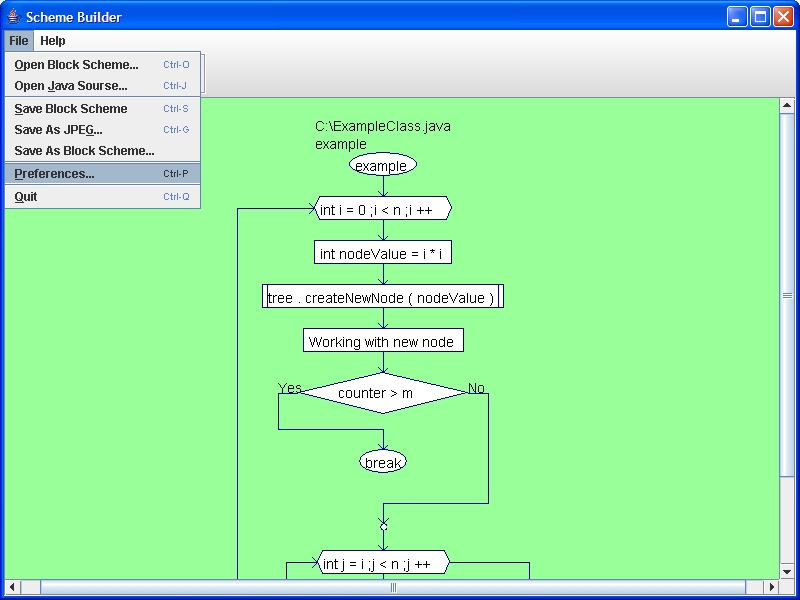Viewport: 800px width, 600px height.
Task: Click the 'Yes' branch label
Action: tap(289, 388)
